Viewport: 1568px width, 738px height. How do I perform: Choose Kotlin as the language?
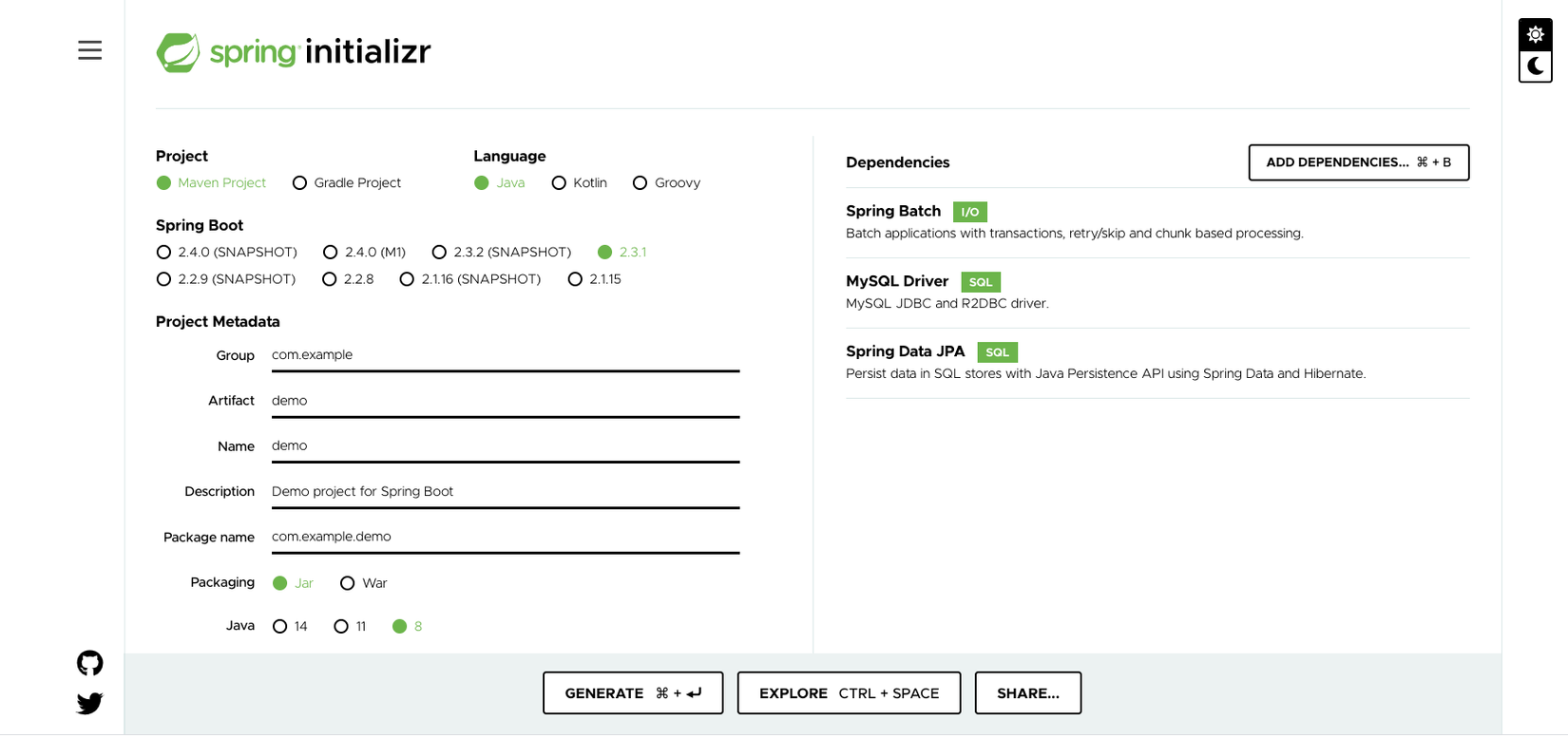559,183
